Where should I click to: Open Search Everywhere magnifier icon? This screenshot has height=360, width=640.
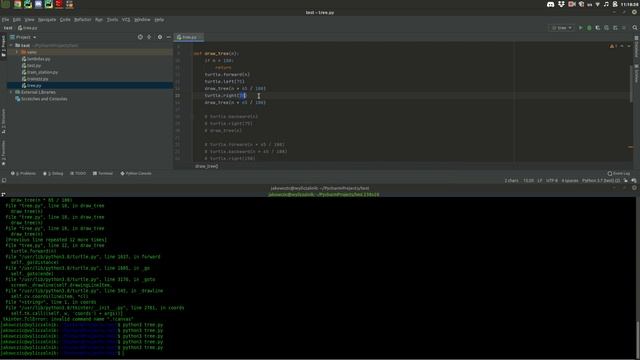(x=635, y=28)
